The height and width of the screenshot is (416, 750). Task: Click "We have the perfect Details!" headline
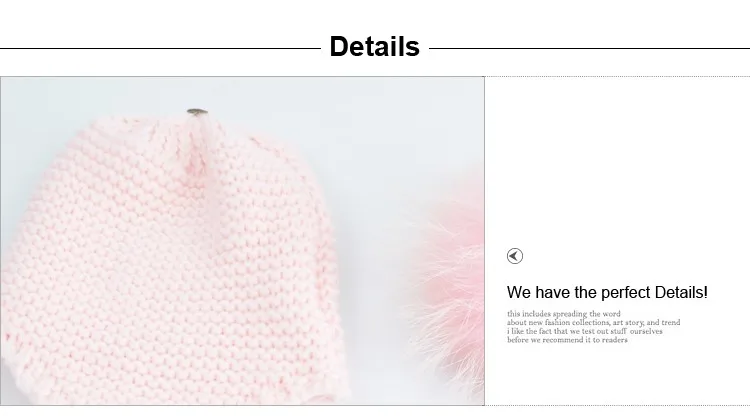click(x=607, y=292)
